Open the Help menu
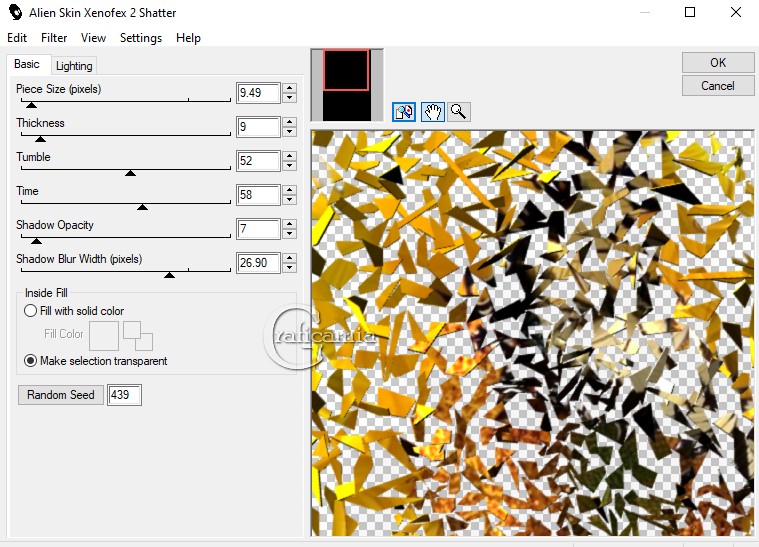Viewport: 759px width, 547px height. 188,38
